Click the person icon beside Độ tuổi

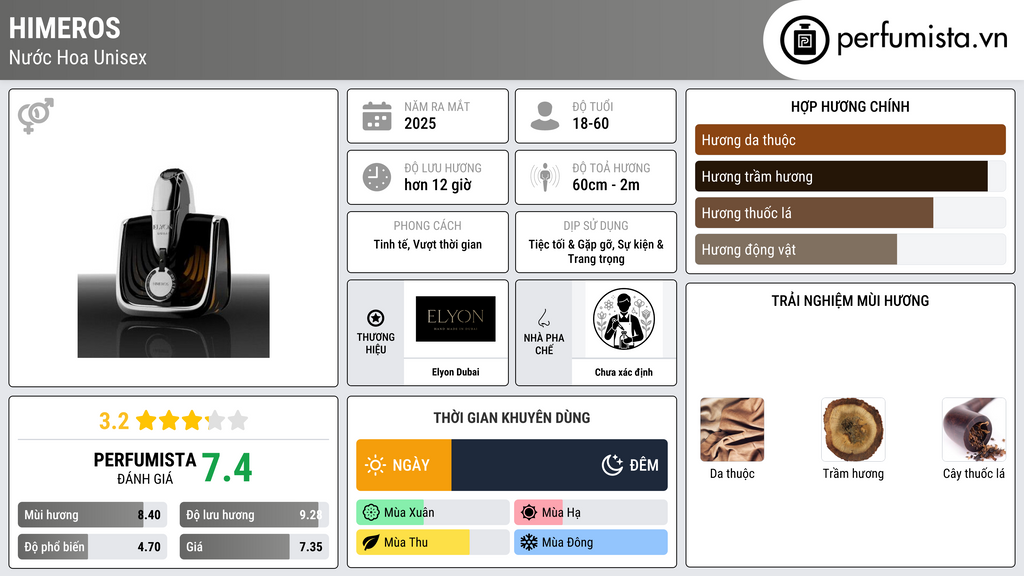545,116
